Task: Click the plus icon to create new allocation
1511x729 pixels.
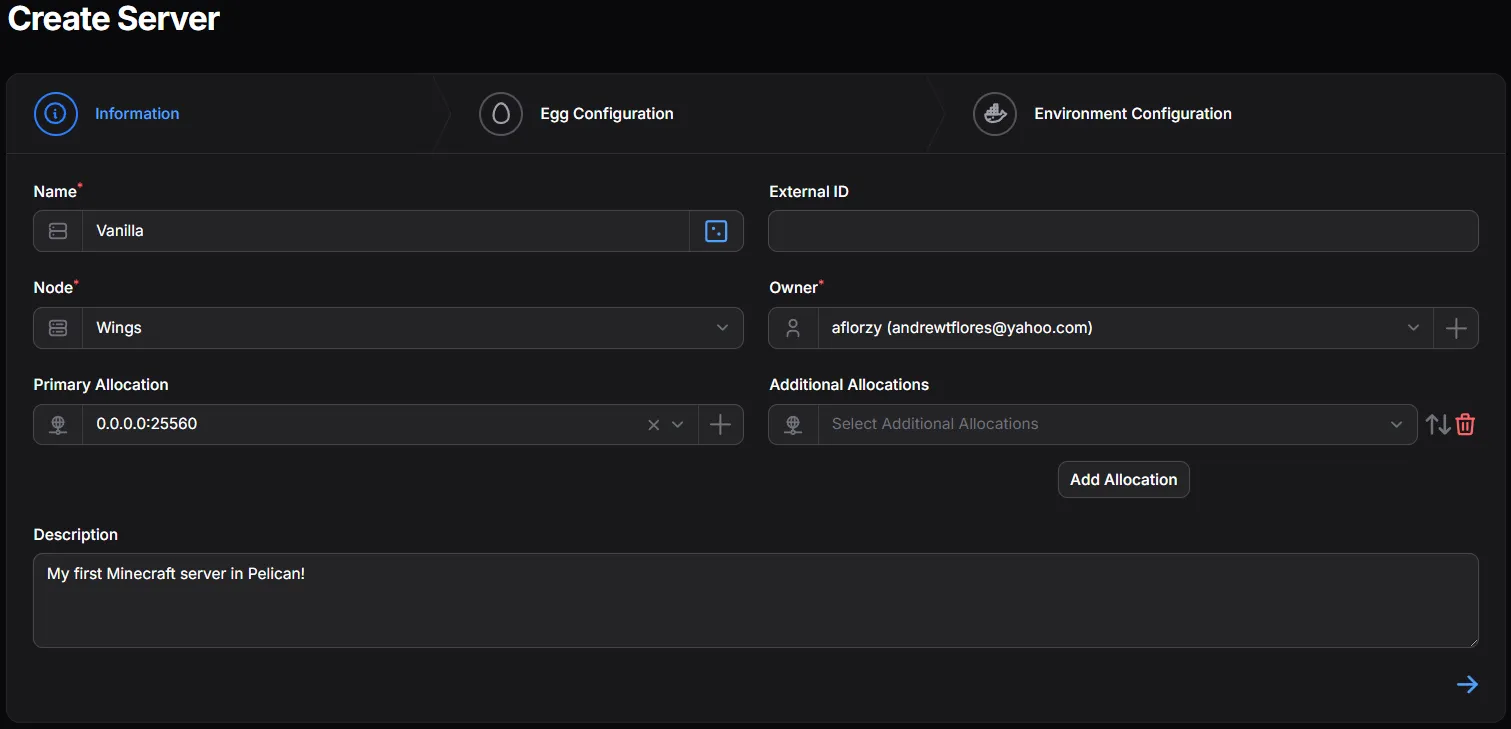Action: [x=720, y=424]
